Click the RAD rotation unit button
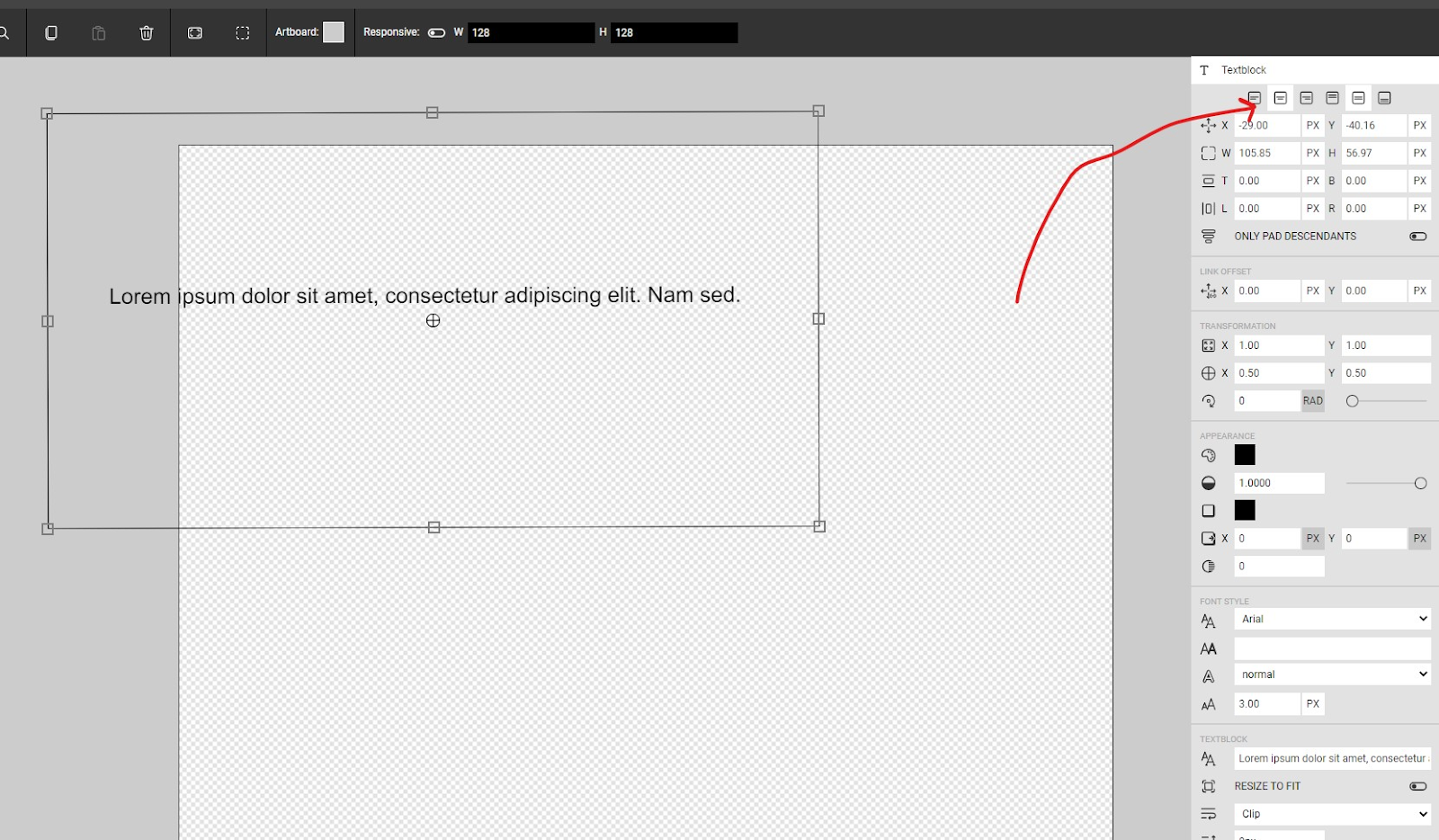Screen dimensions: 1439x840 coord(1313,401)
